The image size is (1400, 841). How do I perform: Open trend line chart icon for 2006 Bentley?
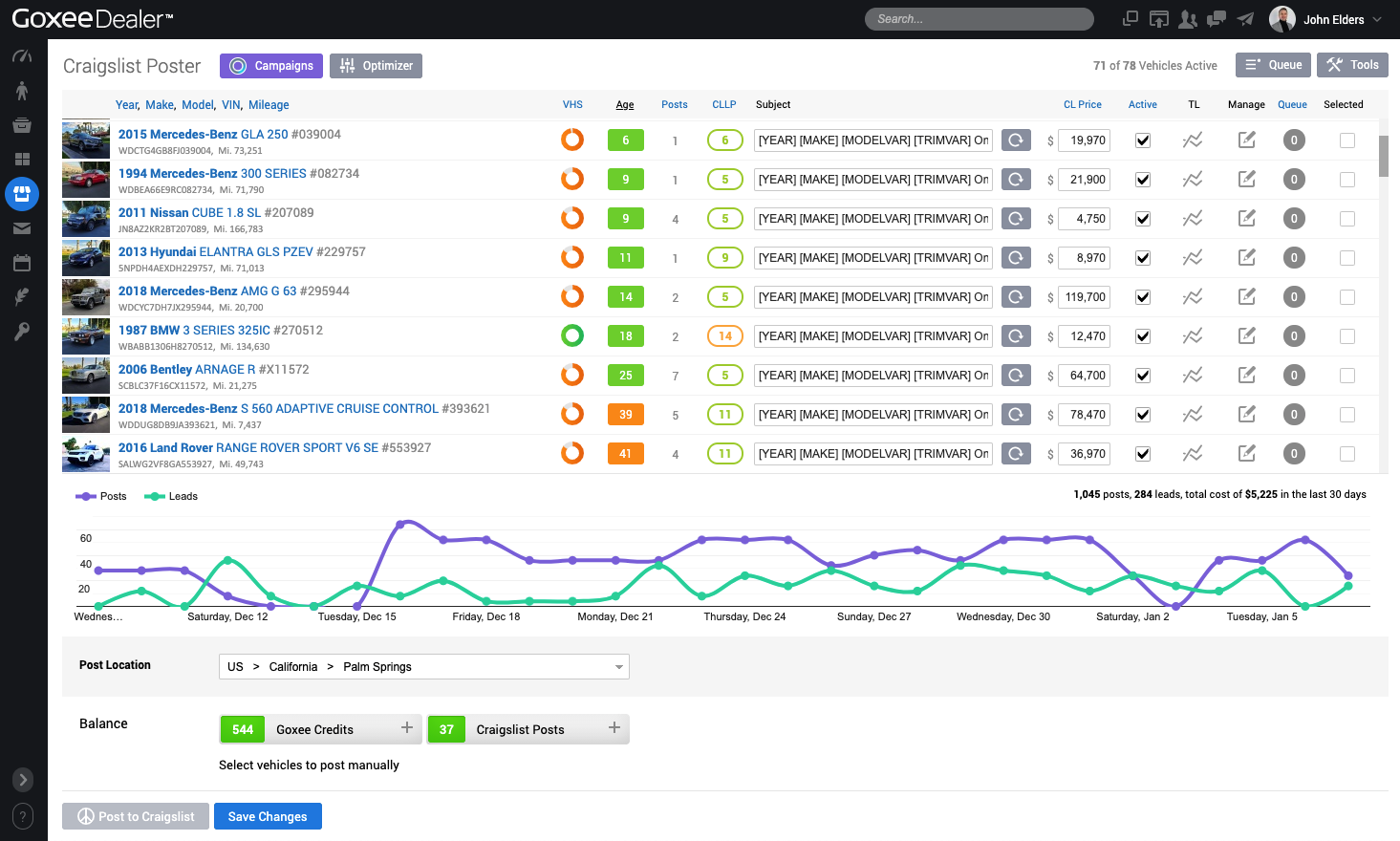point(1193,376)
